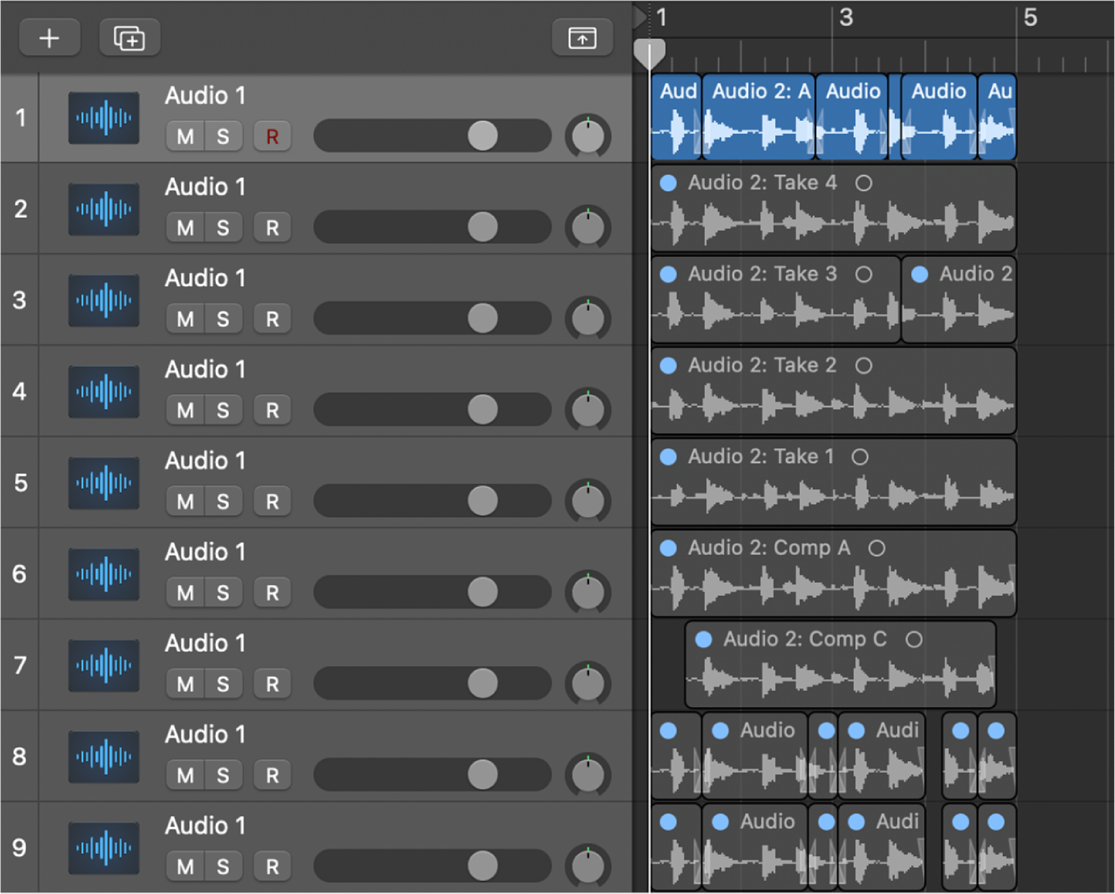Screen dimensions: 1115x894
Task: Disable record arm on track 1
Action: click(272, 136)
